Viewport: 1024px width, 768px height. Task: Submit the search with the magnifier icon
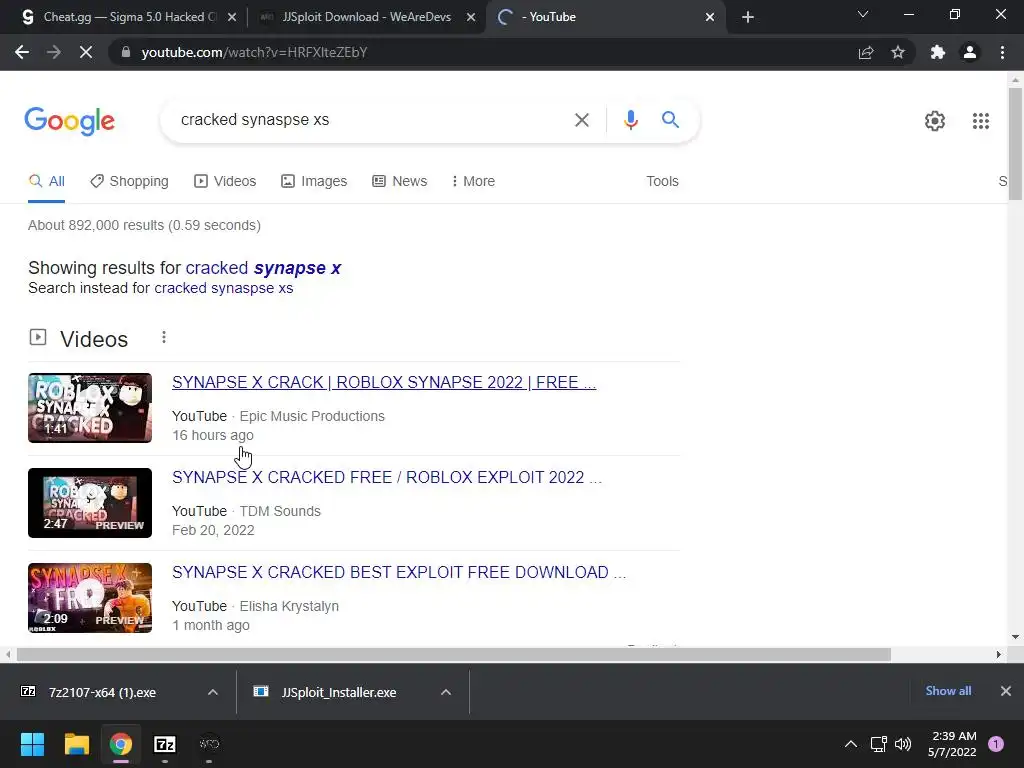(670, 120)
